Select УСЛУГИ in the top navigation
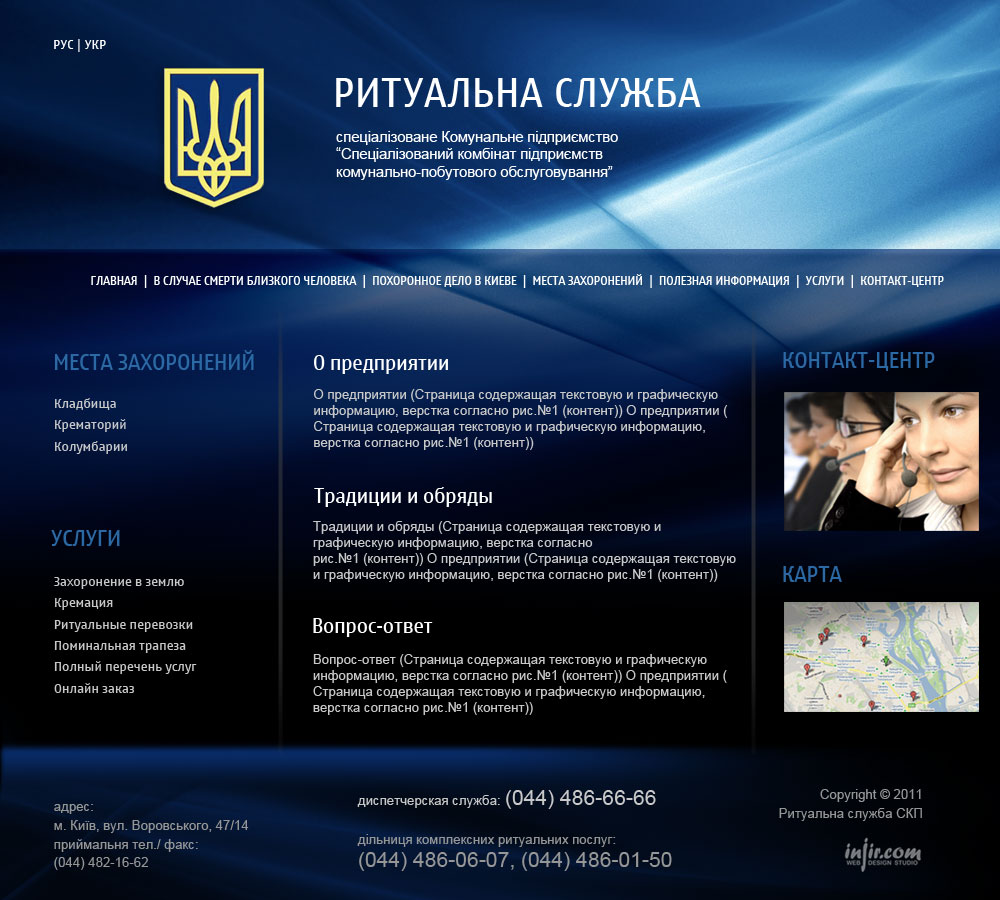Image resolution: width=1000 pixels, height=900 pixels. [824, 281]
